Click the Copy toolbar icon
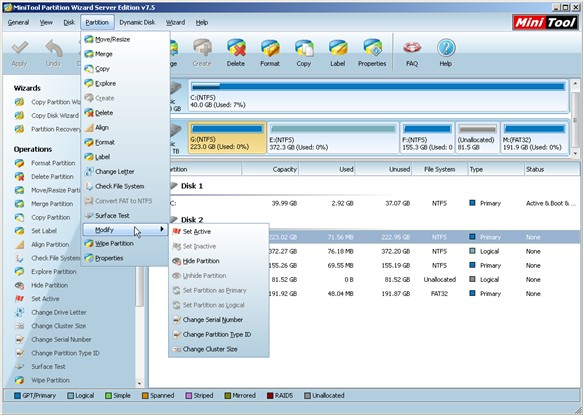The height and width of the screenshot is (416, 584). pos(304,48)
